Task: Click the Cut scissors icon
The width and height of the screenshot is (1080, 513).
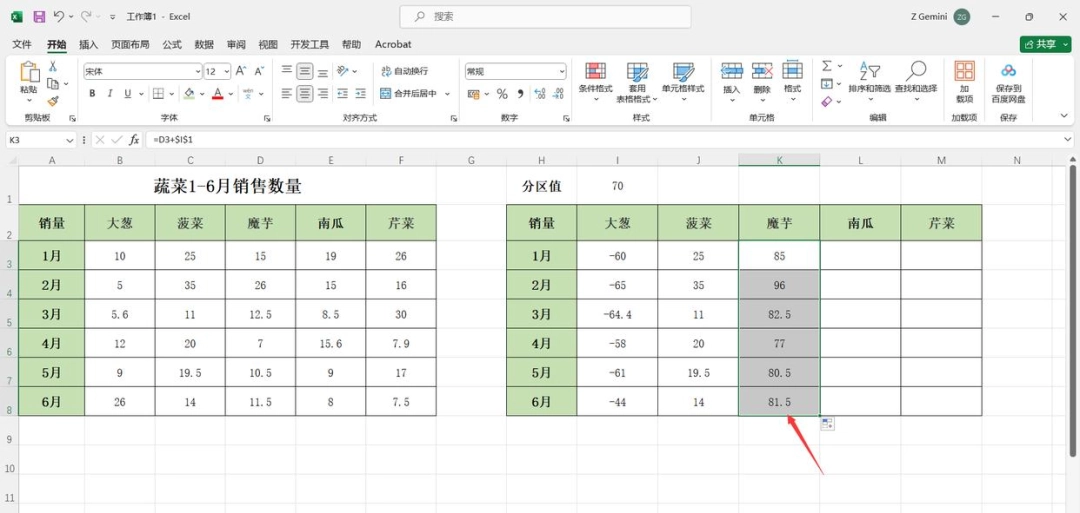Action: 52,67
